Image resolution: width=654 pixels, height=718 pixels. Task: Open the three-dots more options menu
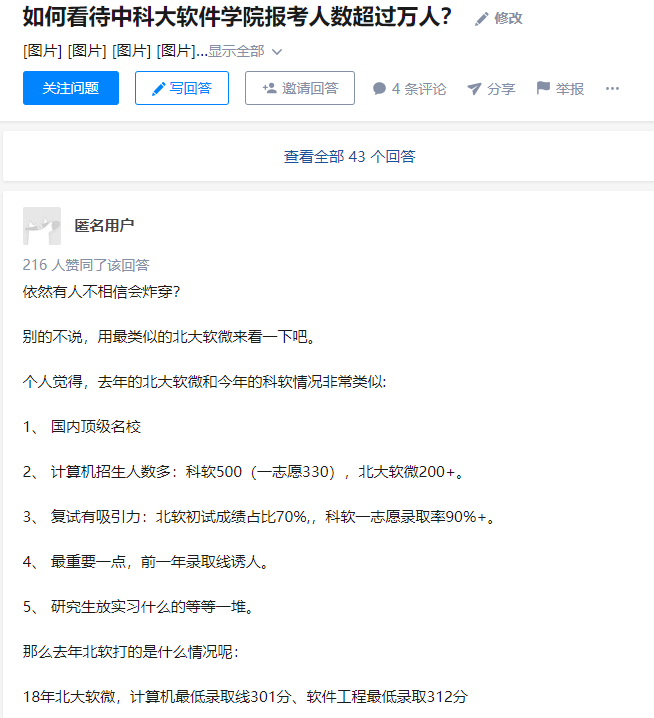tap(612, 88)
